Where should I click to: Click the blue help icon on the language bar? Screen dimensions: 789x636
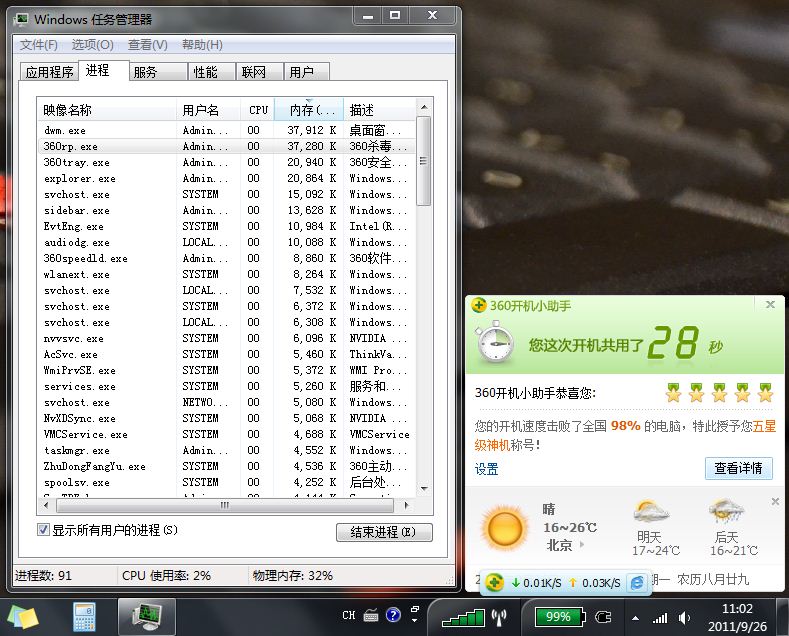[393, 615]
